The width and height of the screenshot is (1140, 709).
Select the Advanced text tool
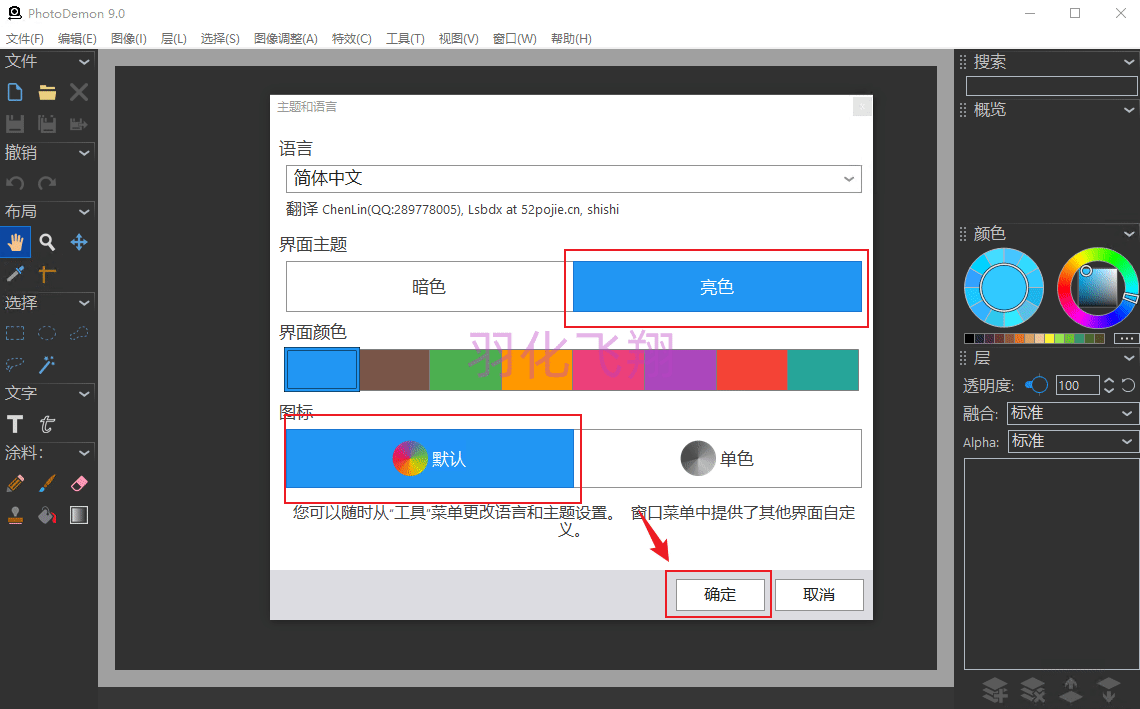pos(47,424)
